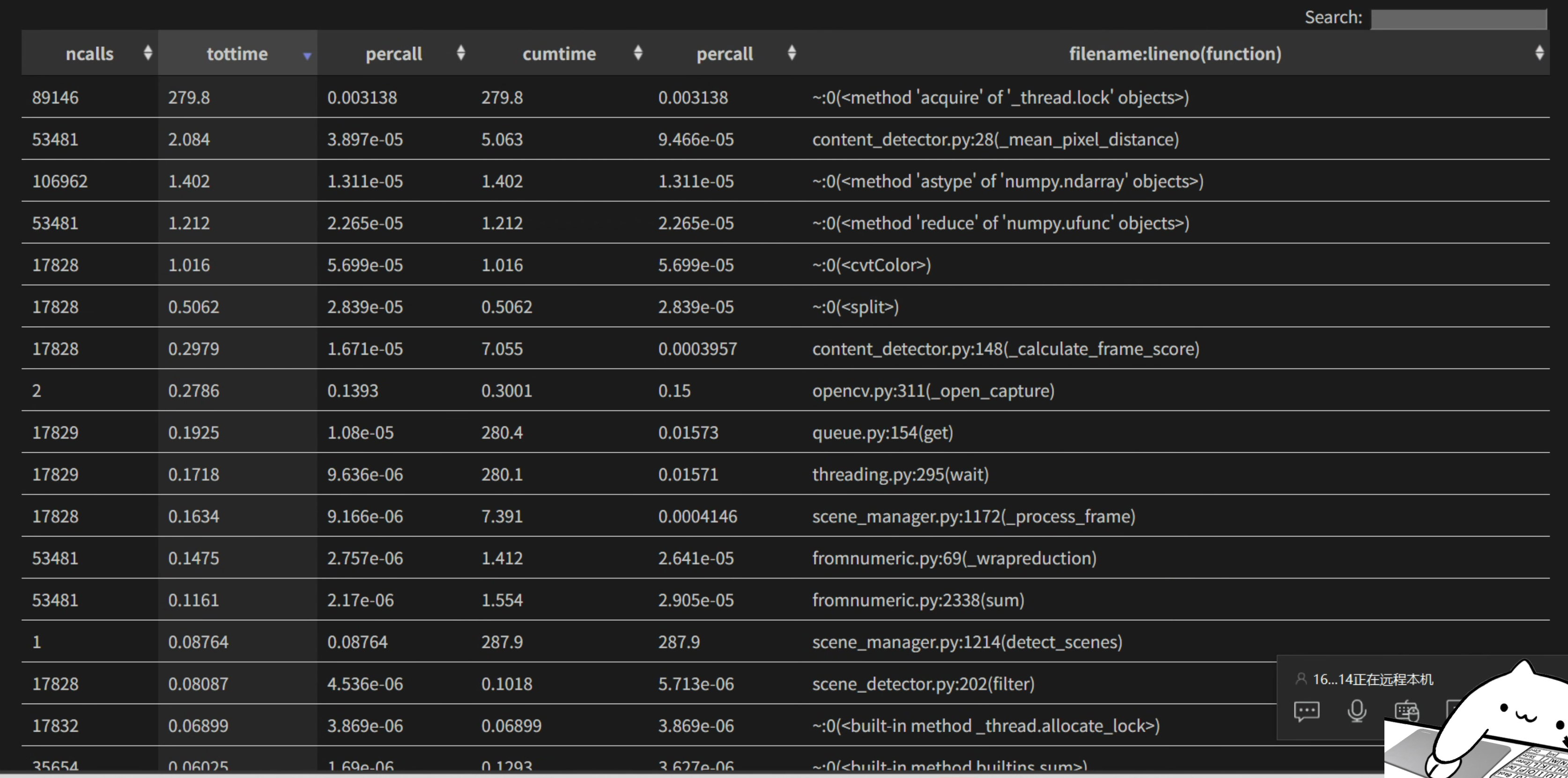Click tottime value 0.2786
Image resolution: width=1568 pixels, height=778 pixels.
pos(193,391)
